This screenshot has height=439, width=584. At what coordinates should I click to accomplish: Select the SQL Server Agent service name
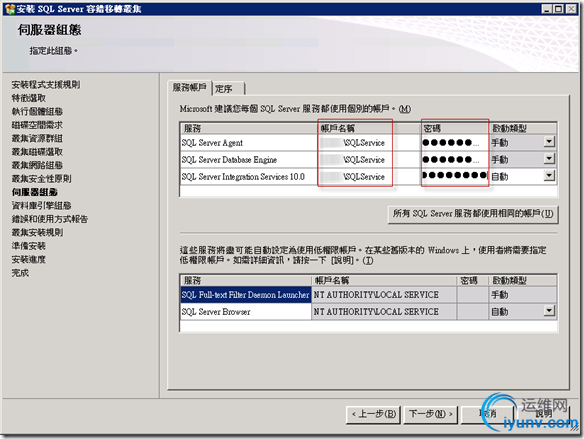point(212,143)
